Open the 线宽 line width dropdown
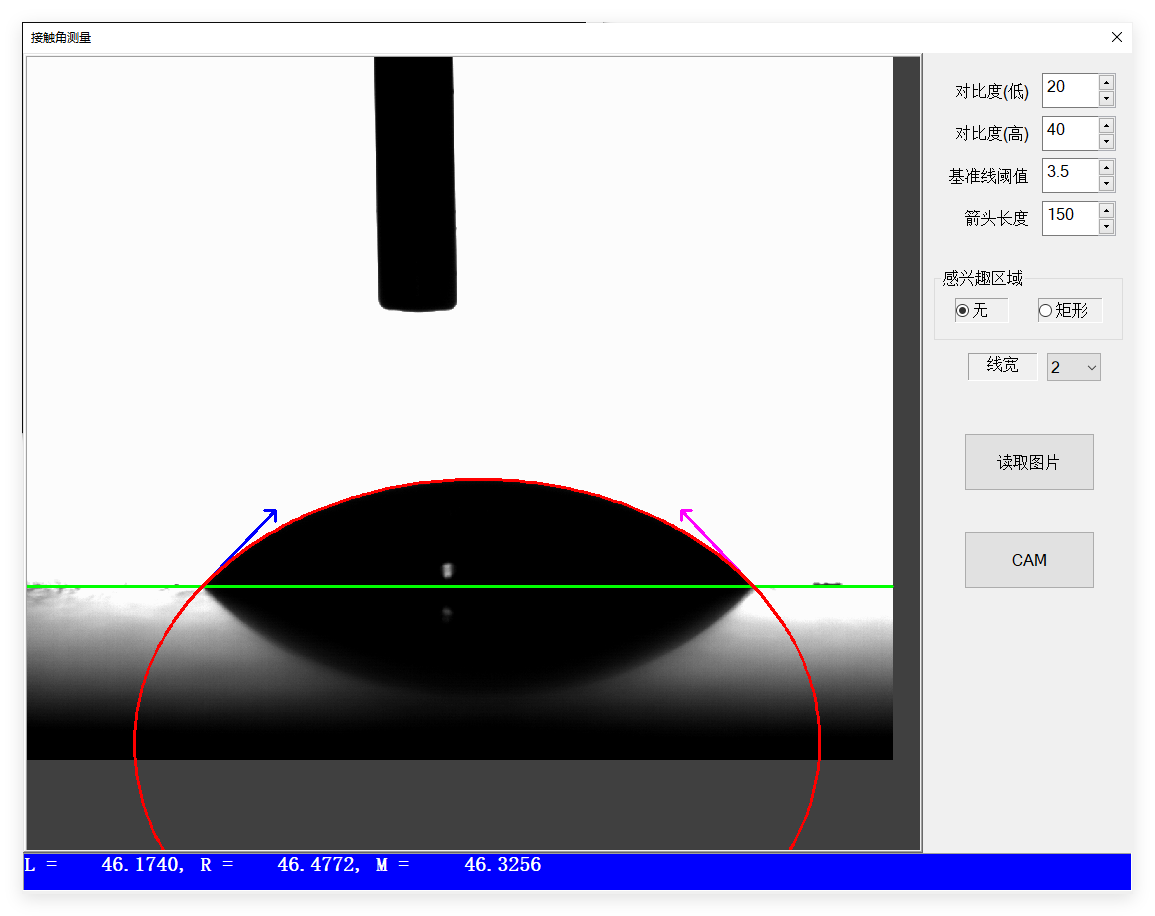The image size is (1155, 916). [1073, 368]
